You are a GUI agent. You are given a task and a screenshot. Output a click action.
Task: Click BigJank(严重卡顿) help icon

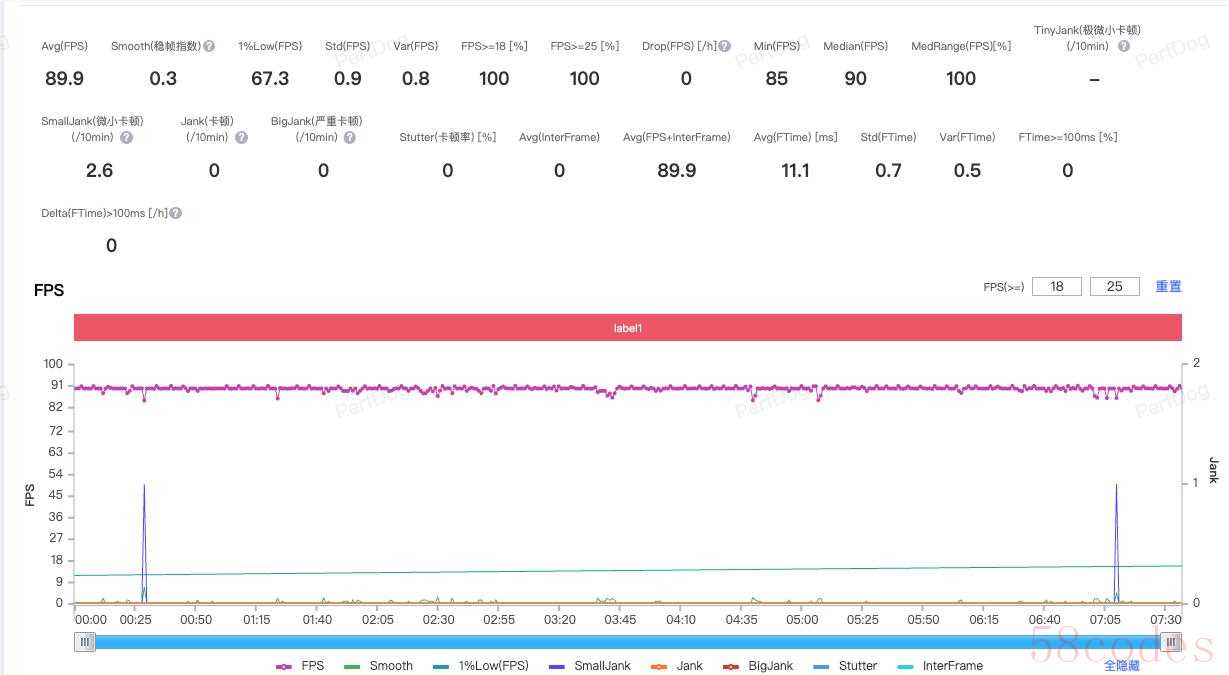click(350, 138)
